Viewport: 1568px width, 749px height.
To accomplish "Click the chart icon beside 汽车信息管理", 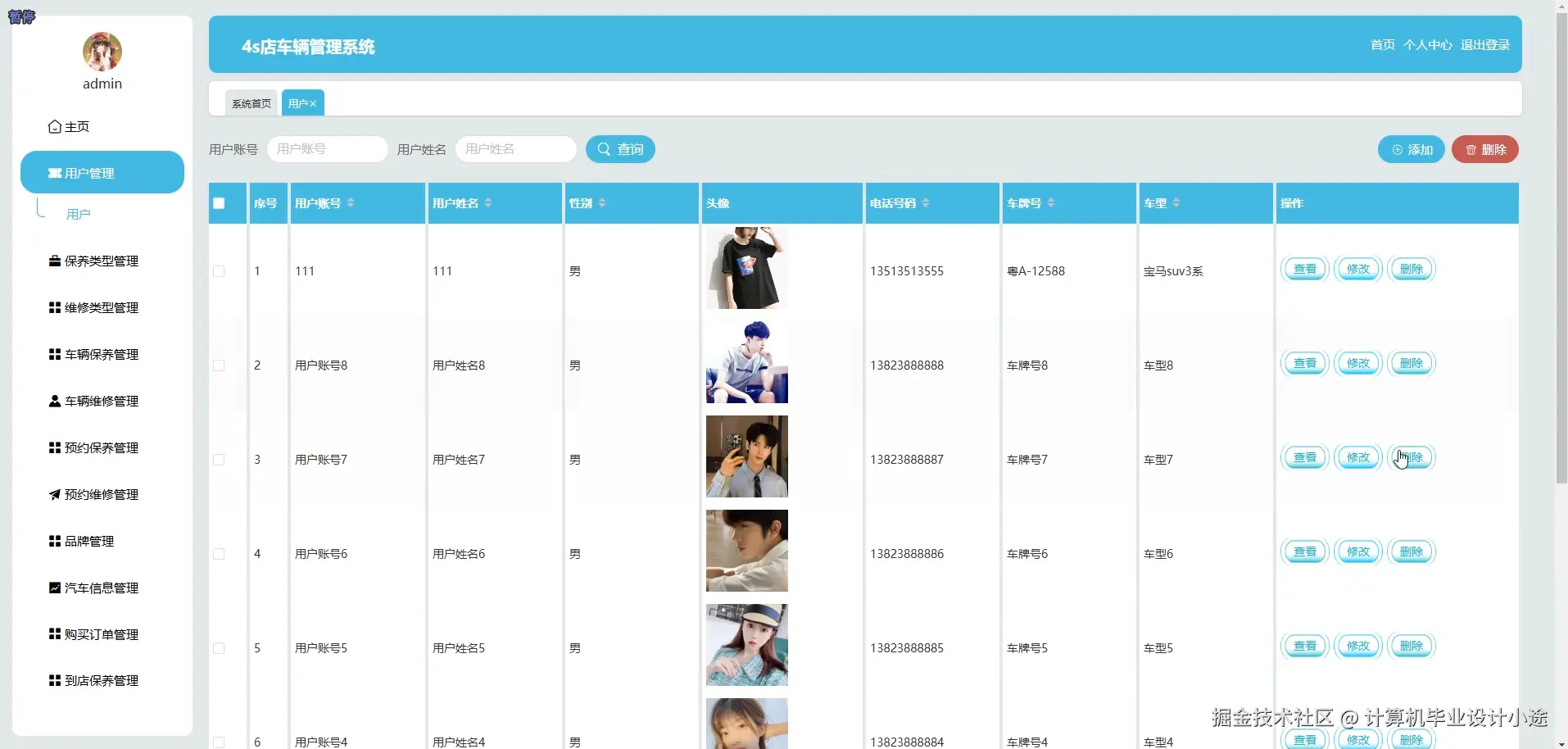I will 55,588.
